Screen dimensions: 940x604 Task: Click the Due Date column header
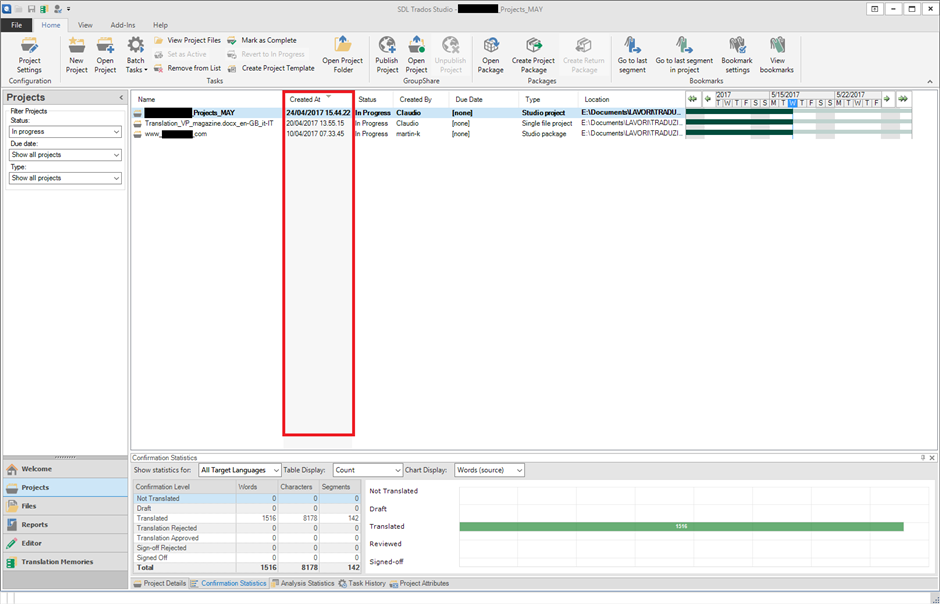point(484,99)
